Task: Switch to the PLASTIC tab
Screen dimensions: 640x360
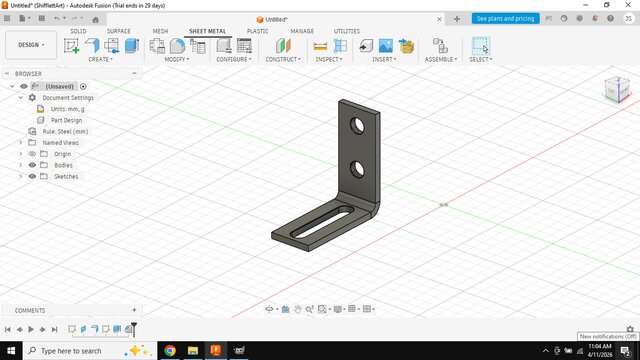Action: [258, 31]
